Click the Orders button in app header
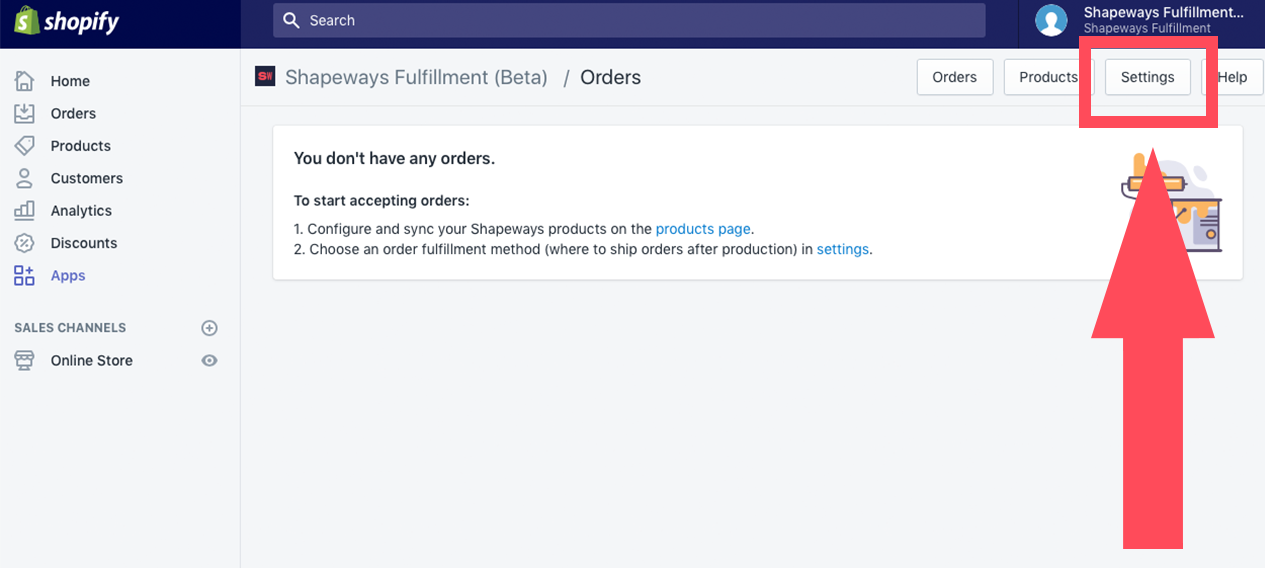1265x568 pixels. tap(954, 77)
